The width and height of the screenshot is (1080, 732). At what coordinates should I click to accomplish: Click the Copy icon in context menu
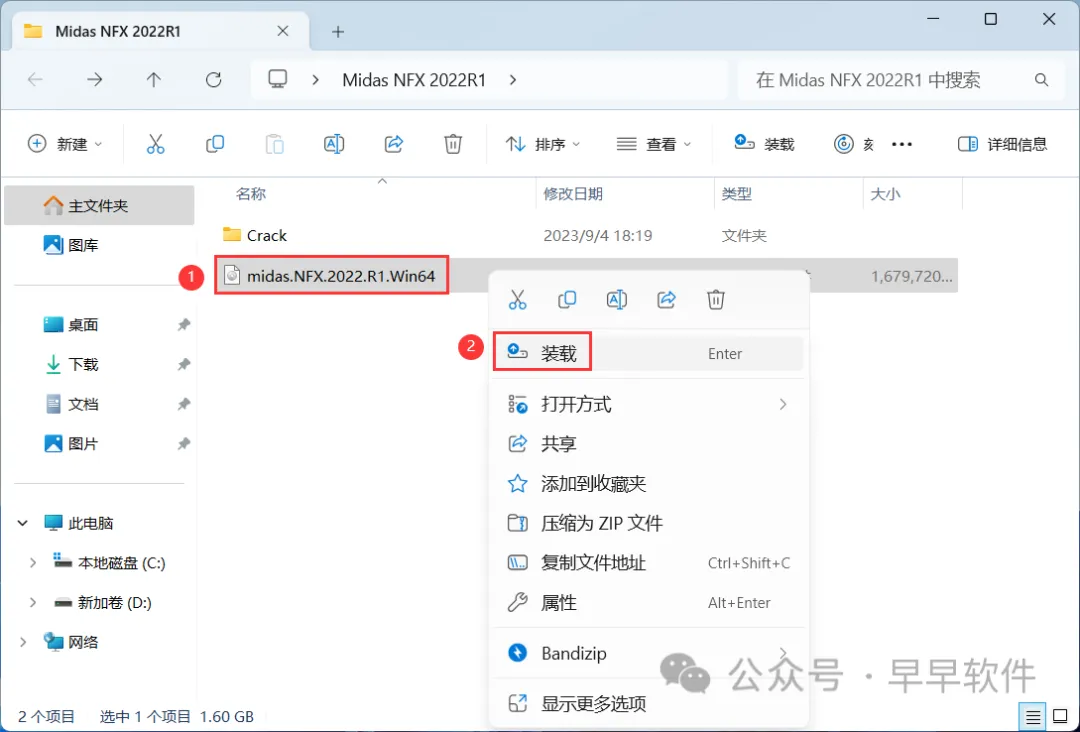(x=567, y=300)
